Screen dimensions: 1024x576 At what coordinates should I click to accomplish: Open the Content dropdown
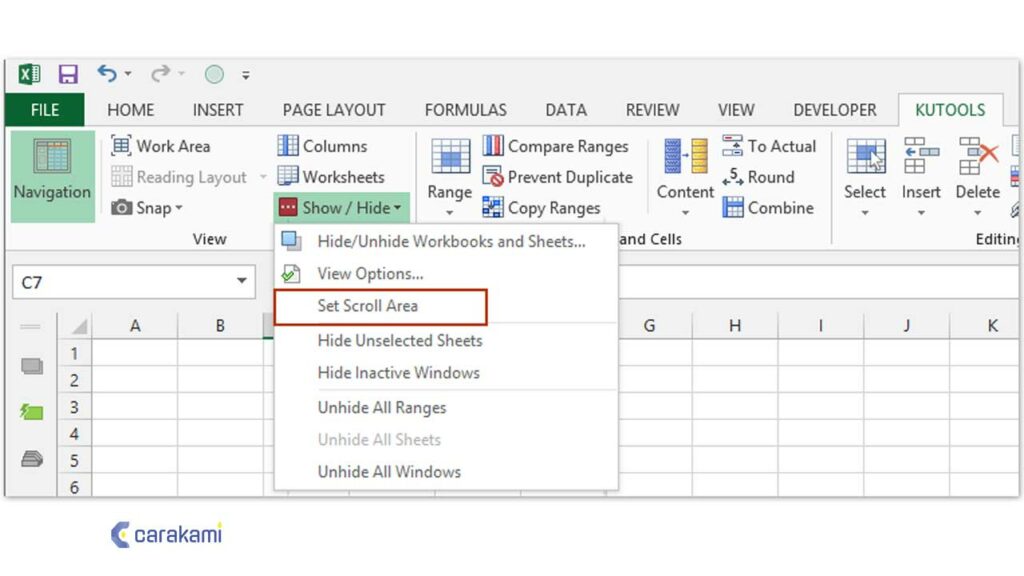point(685,177)
